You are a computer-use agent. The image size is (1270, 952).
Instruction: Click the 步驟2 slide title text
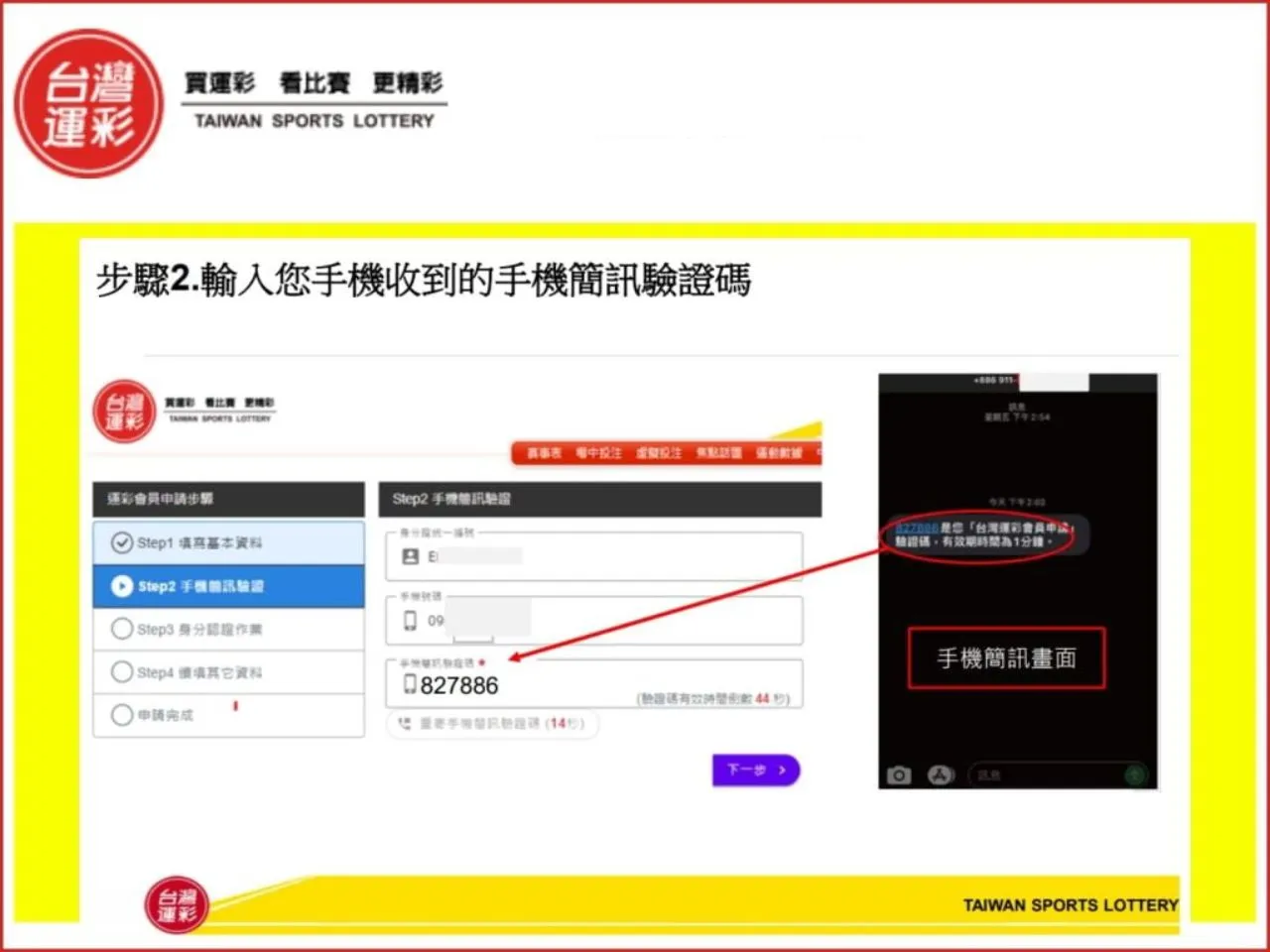coord(424,281)
